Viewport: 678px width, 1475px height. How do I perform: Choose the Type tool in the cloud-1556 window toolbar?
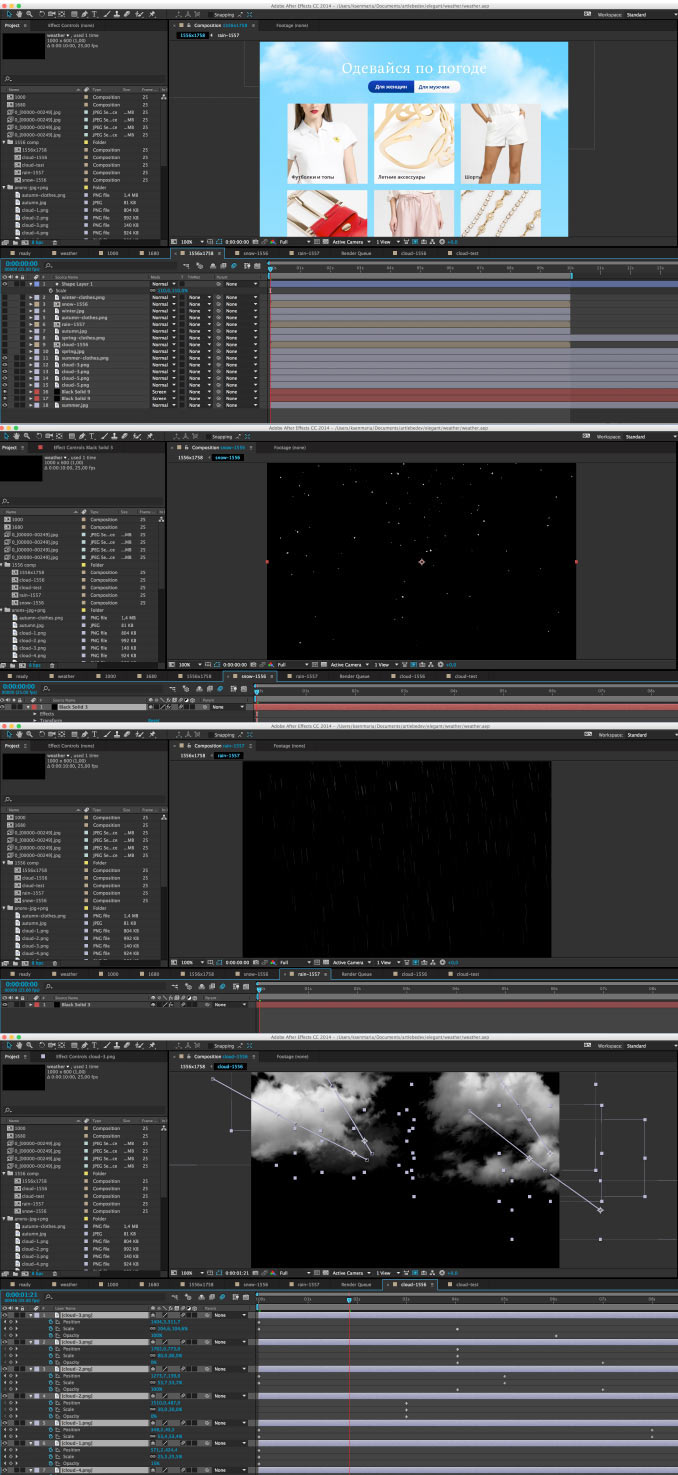pos(93,1046)
